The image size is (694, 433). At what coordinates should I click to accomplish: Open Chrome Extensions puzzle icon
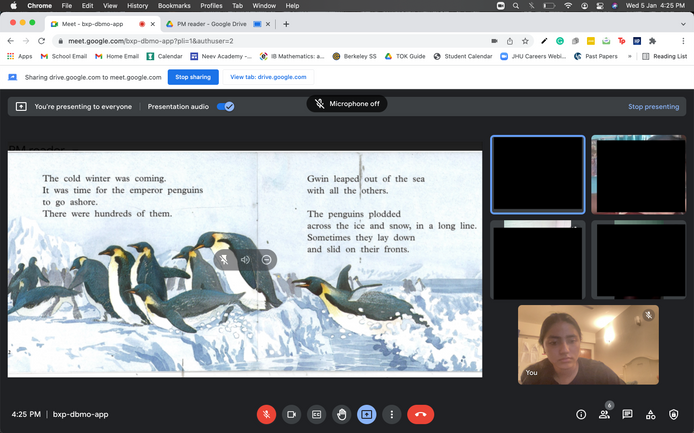pos(652,41)
